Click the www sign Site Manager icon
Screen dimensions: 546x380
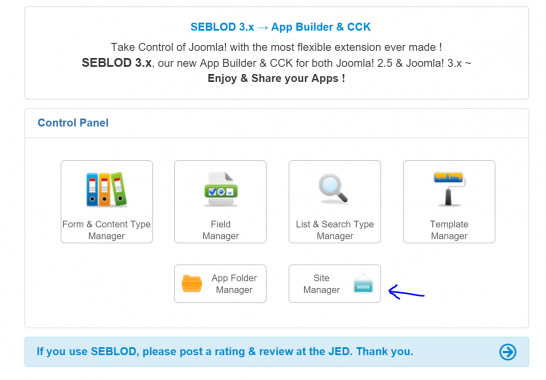[363, 284]
